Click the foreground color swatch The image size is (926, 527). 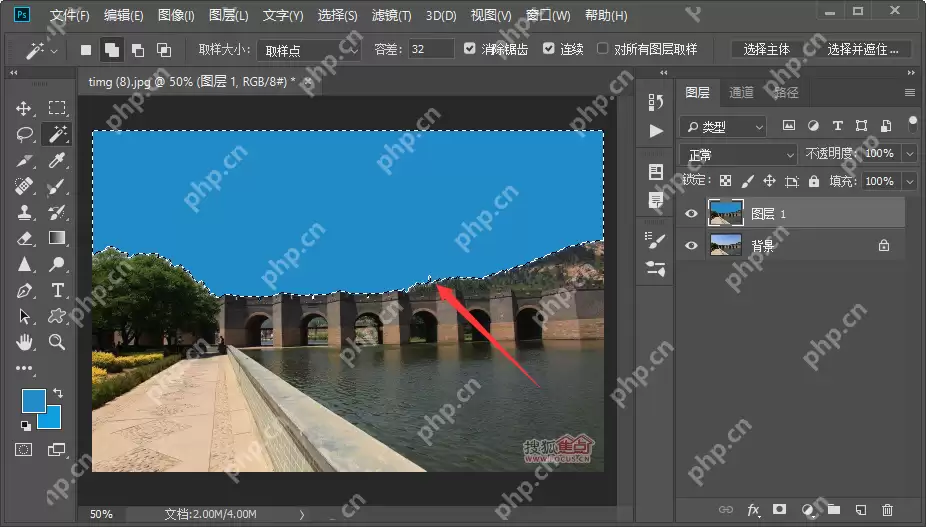[x=32, y=400]
